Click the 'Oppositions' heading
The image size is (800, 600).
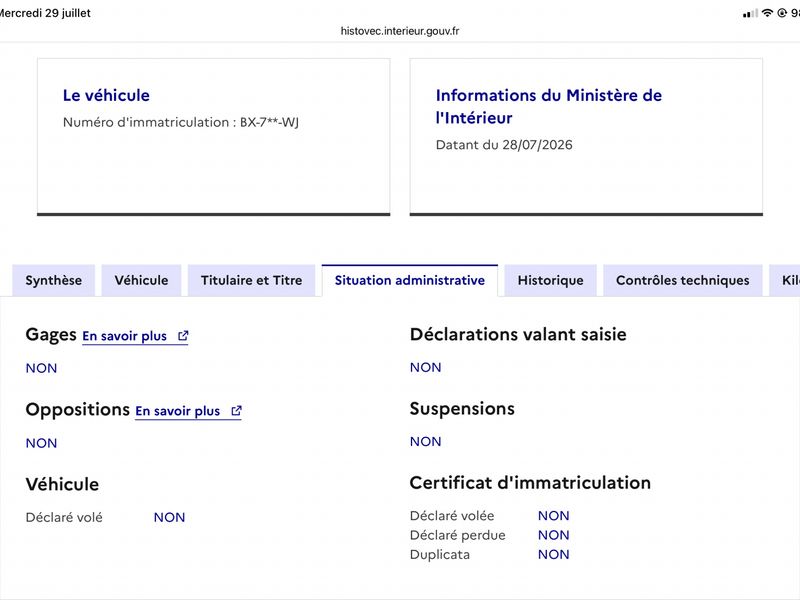pos(78,410)
